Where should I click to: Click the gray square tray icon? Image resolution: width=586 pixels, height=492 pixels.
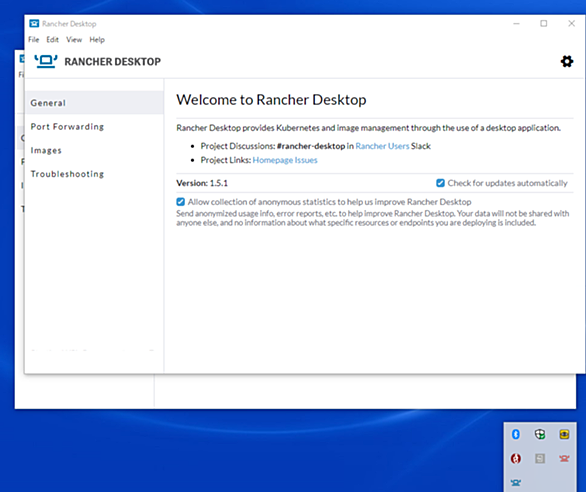[540, 458]
